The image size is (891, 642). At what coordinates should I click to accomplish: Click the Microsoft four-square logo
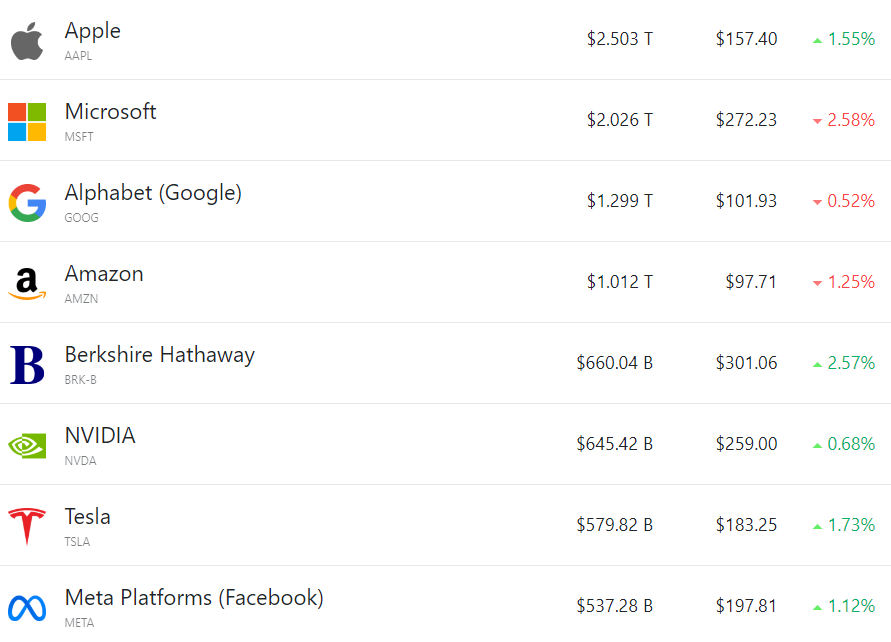(27, 122)
